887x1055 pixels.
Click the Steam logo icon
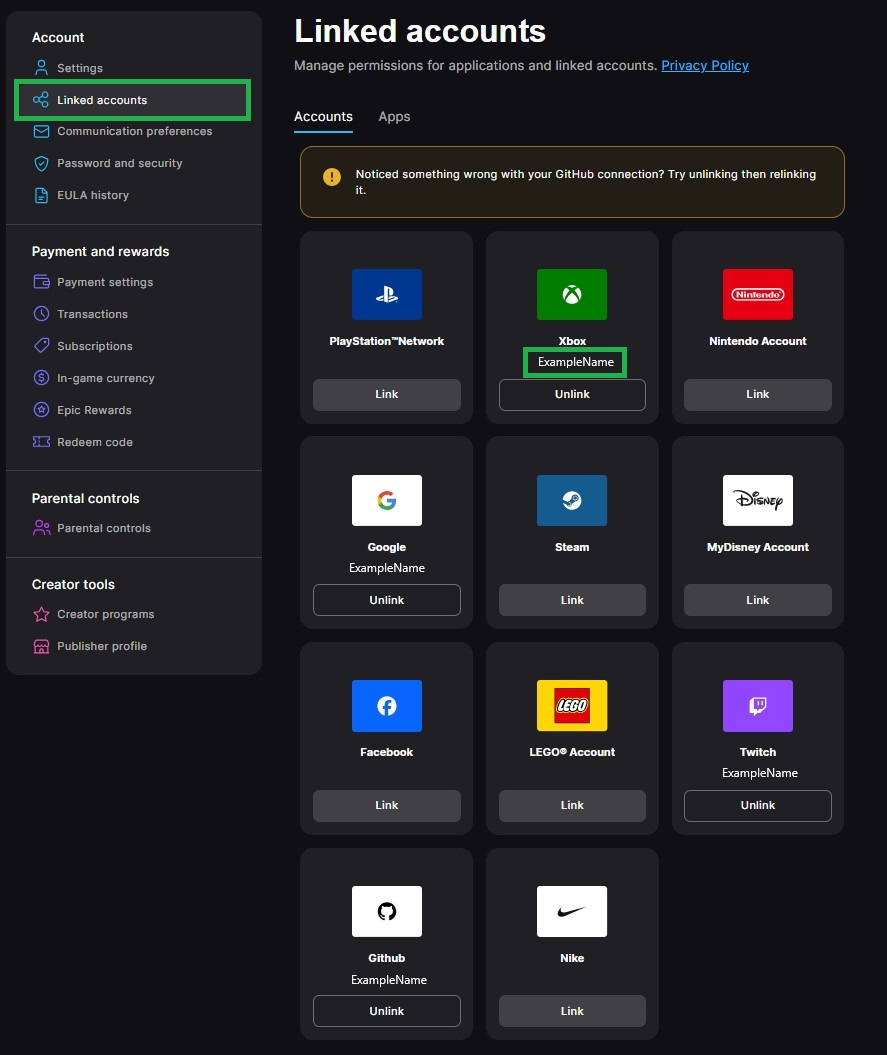[572, 501]
